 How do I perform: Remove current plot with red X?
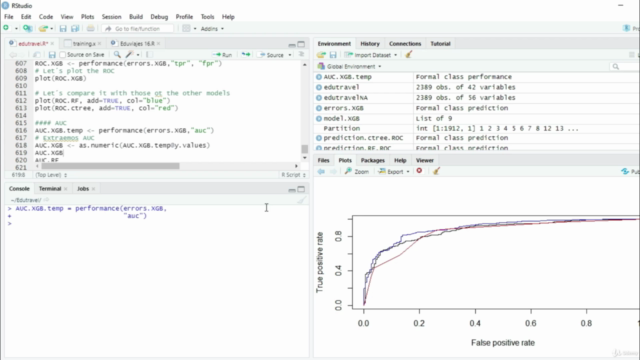click(x=419, y=171)
